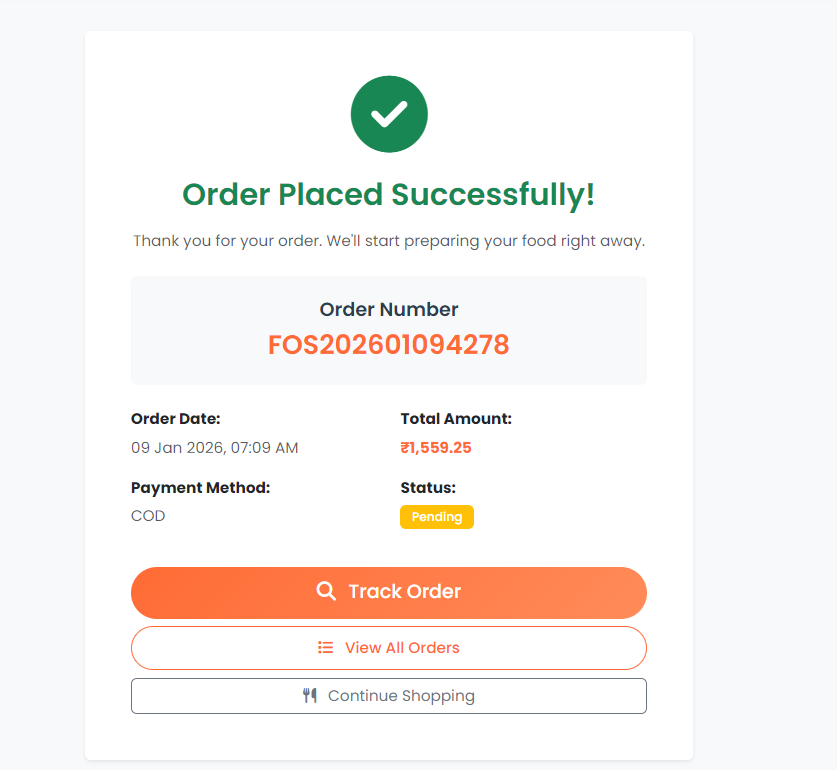This screenshot has width=837, height=770.
Task: Open View All Orders
Action: [388, 647]
